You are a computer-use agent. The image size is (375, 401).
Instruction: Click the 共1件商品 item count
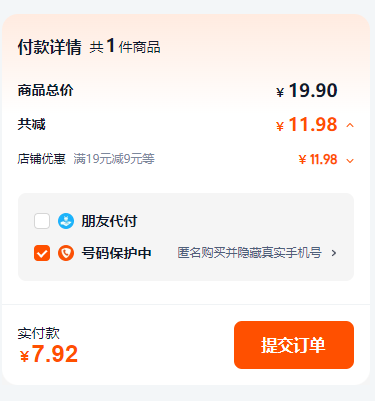pyautogui.click(x=125, y=46)
